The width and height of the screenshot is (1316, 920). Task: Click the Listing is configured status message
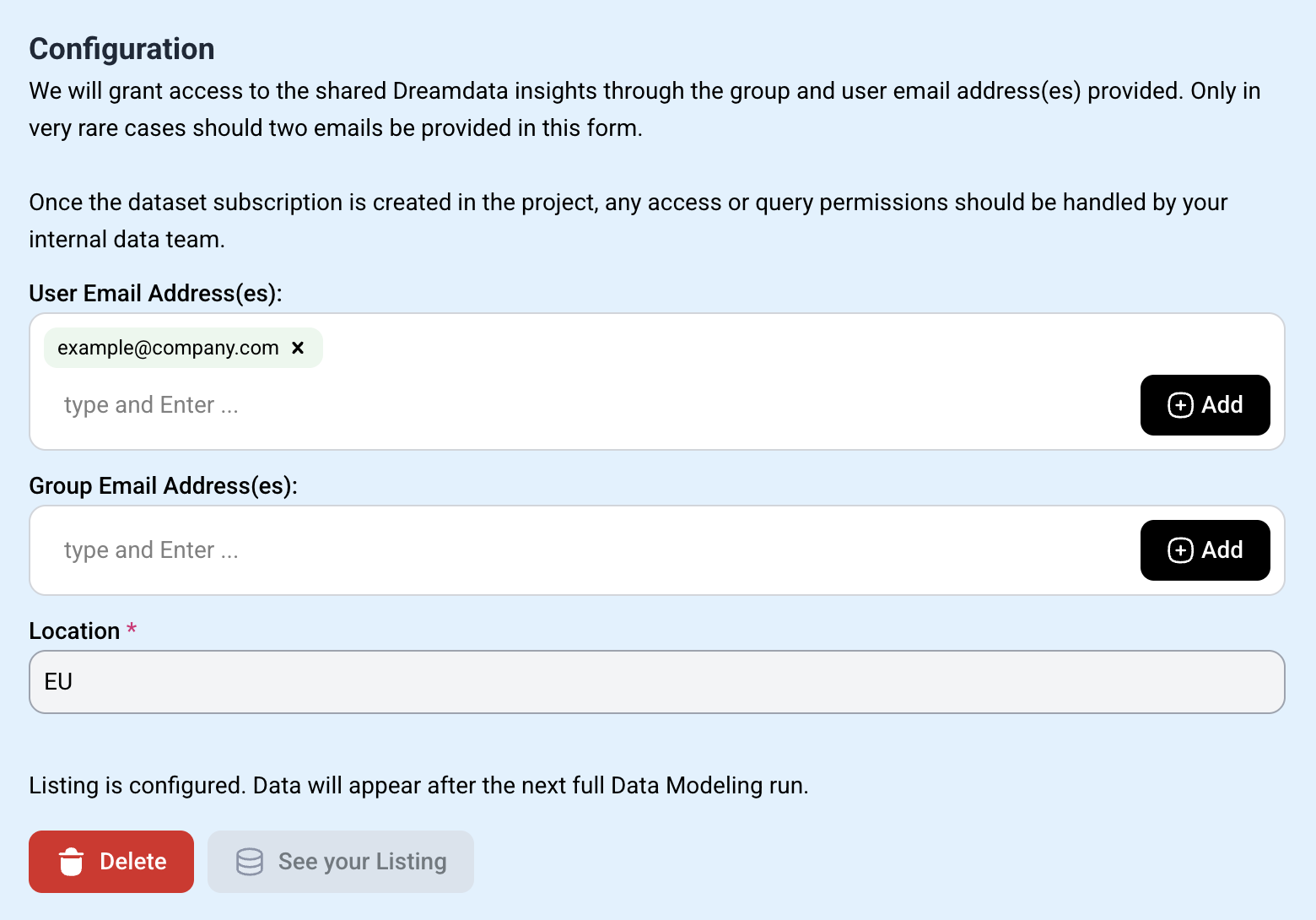418,785
